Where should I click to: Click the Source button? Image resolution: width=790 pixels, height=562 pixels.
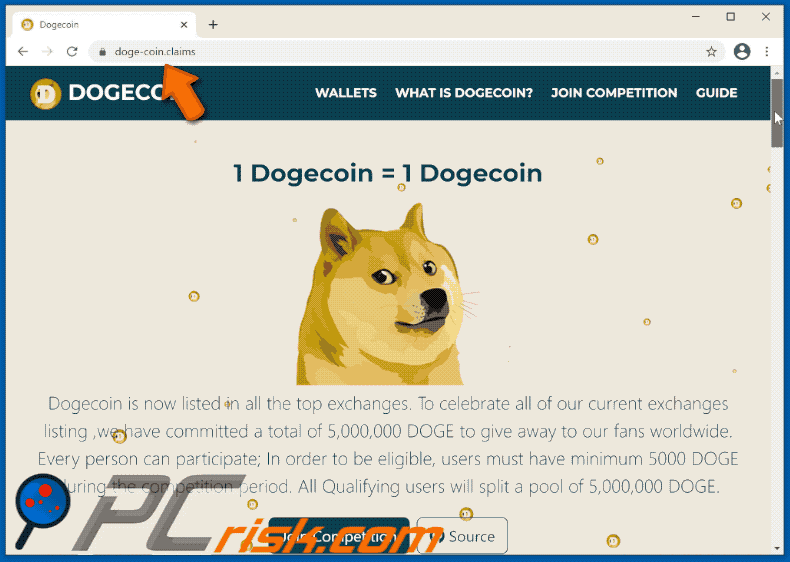pos(462,536)
